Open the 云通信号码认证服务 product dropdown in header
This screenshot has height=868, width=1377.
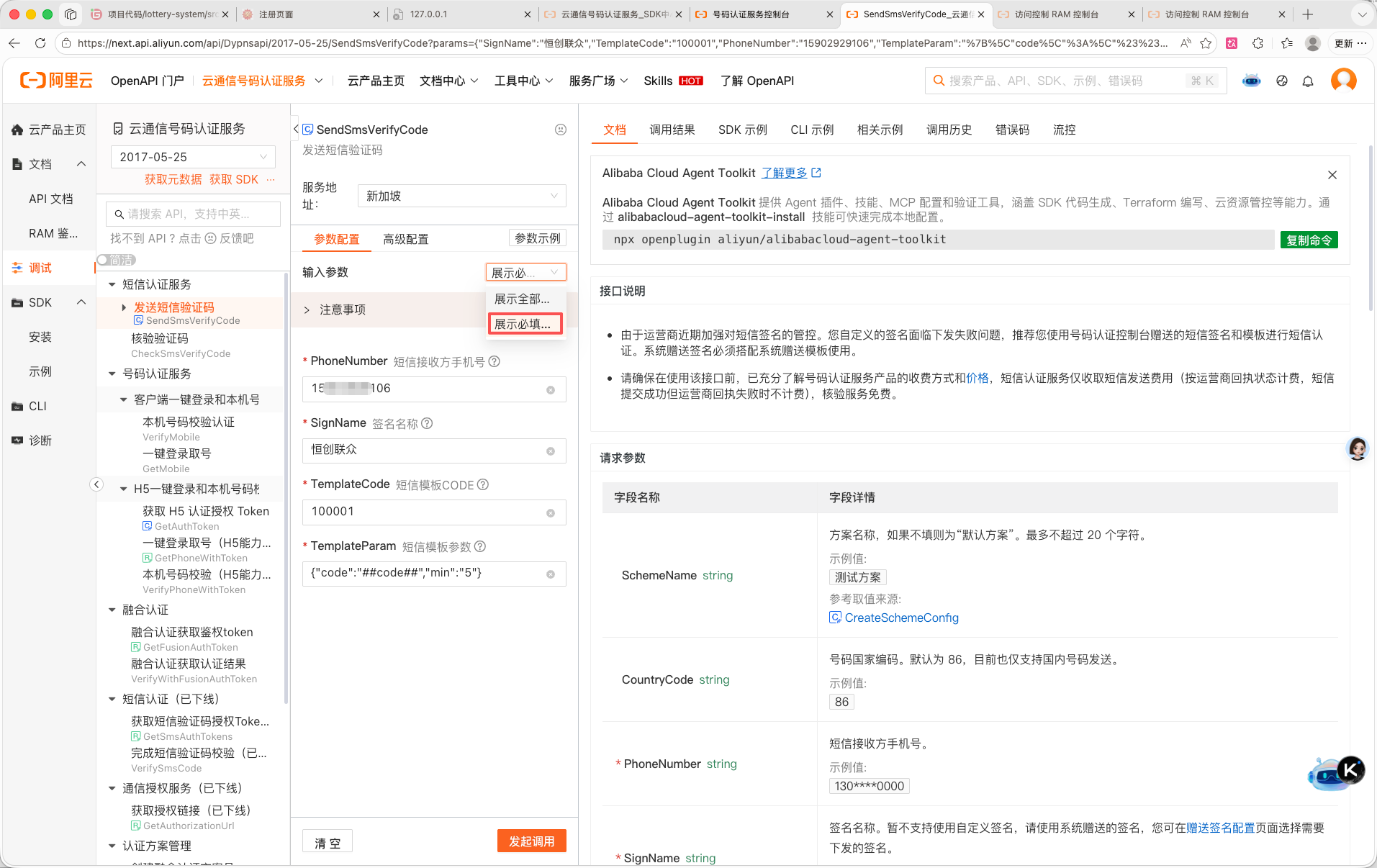coord(263,81)
